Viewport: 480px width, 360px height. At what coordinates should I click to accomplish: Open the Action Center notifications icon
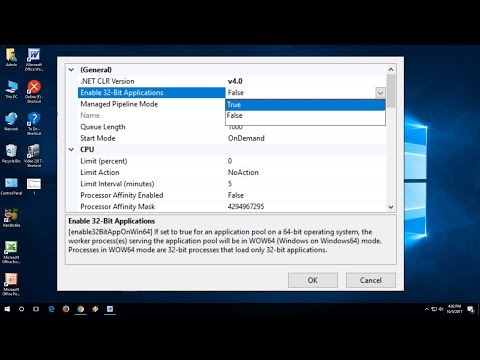[471, 309]
